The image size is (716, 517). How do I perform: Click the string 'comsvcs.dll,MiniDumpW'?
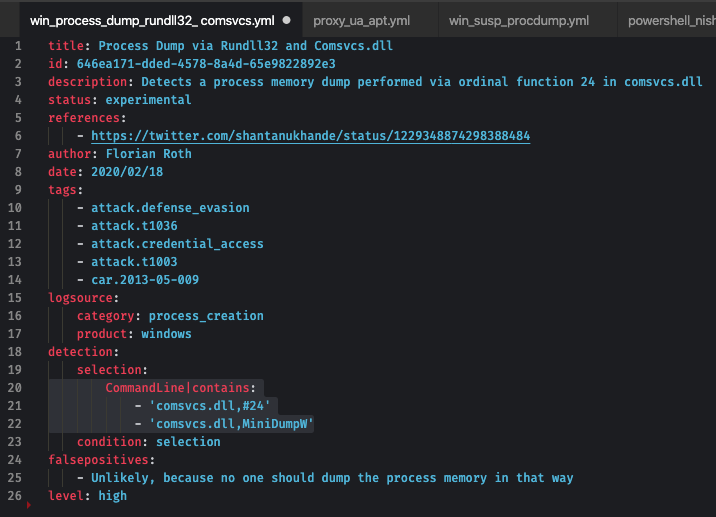231,424
